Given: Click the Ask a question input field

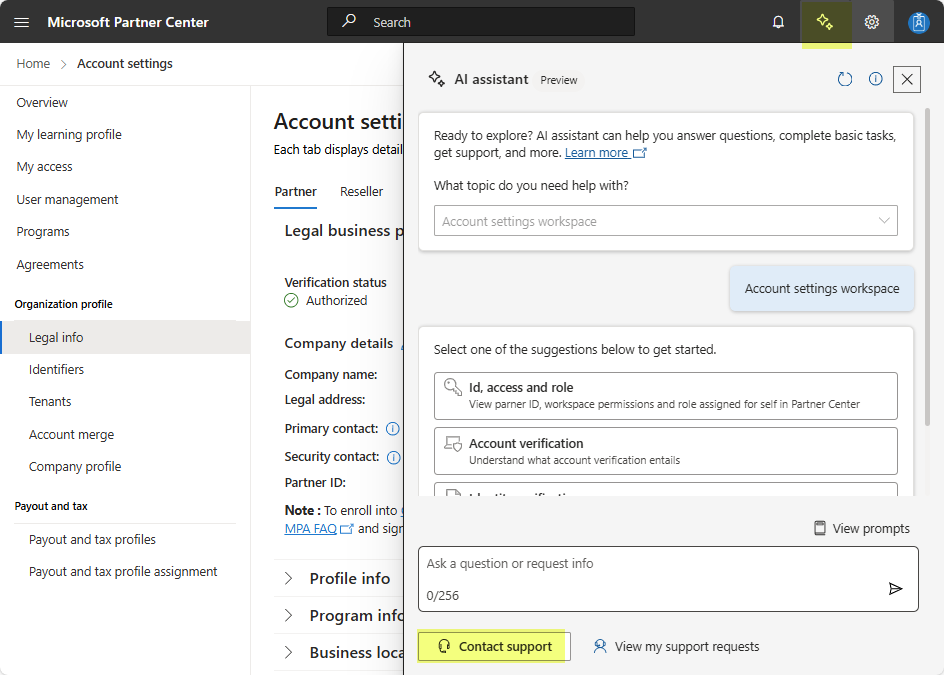Looking at the screenshot, I should click(650, 565).
